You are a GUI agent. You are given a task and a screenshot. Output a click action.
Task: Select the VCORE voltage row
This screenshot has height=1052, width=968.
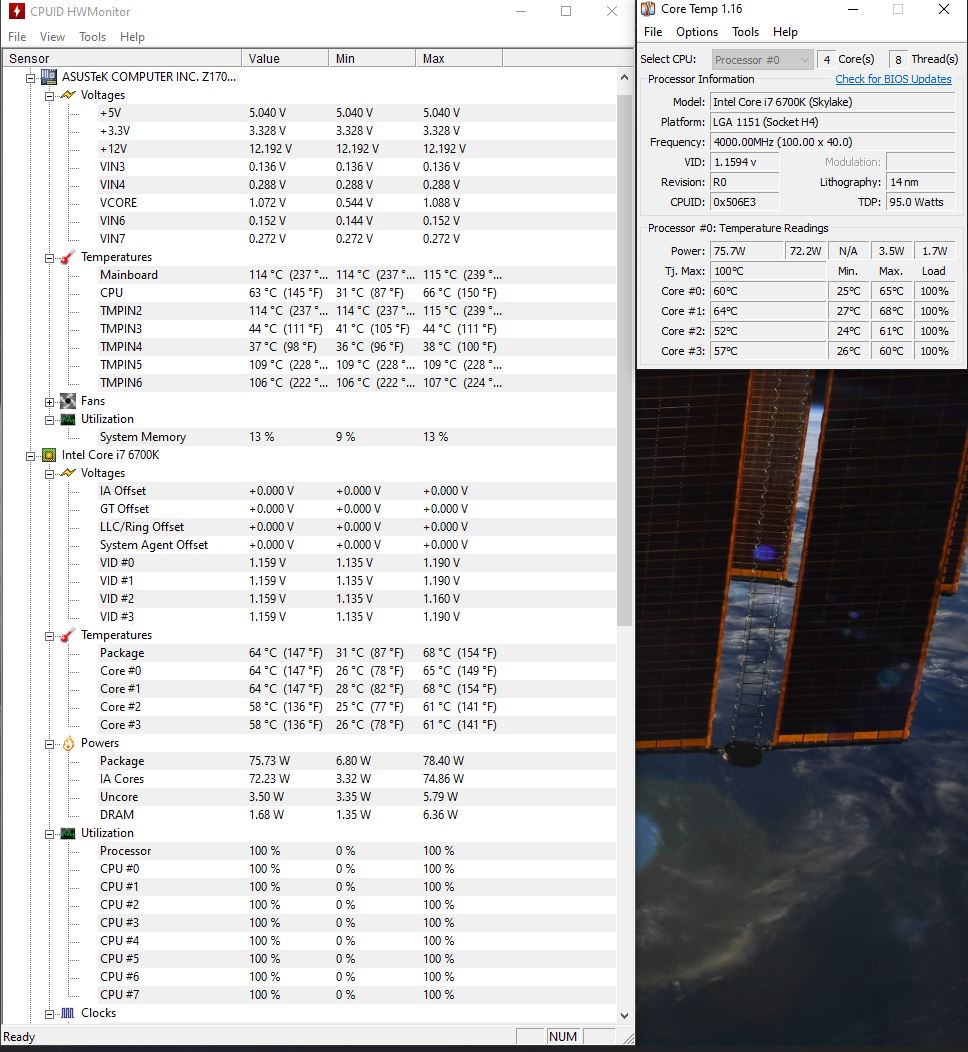point(118,203)
